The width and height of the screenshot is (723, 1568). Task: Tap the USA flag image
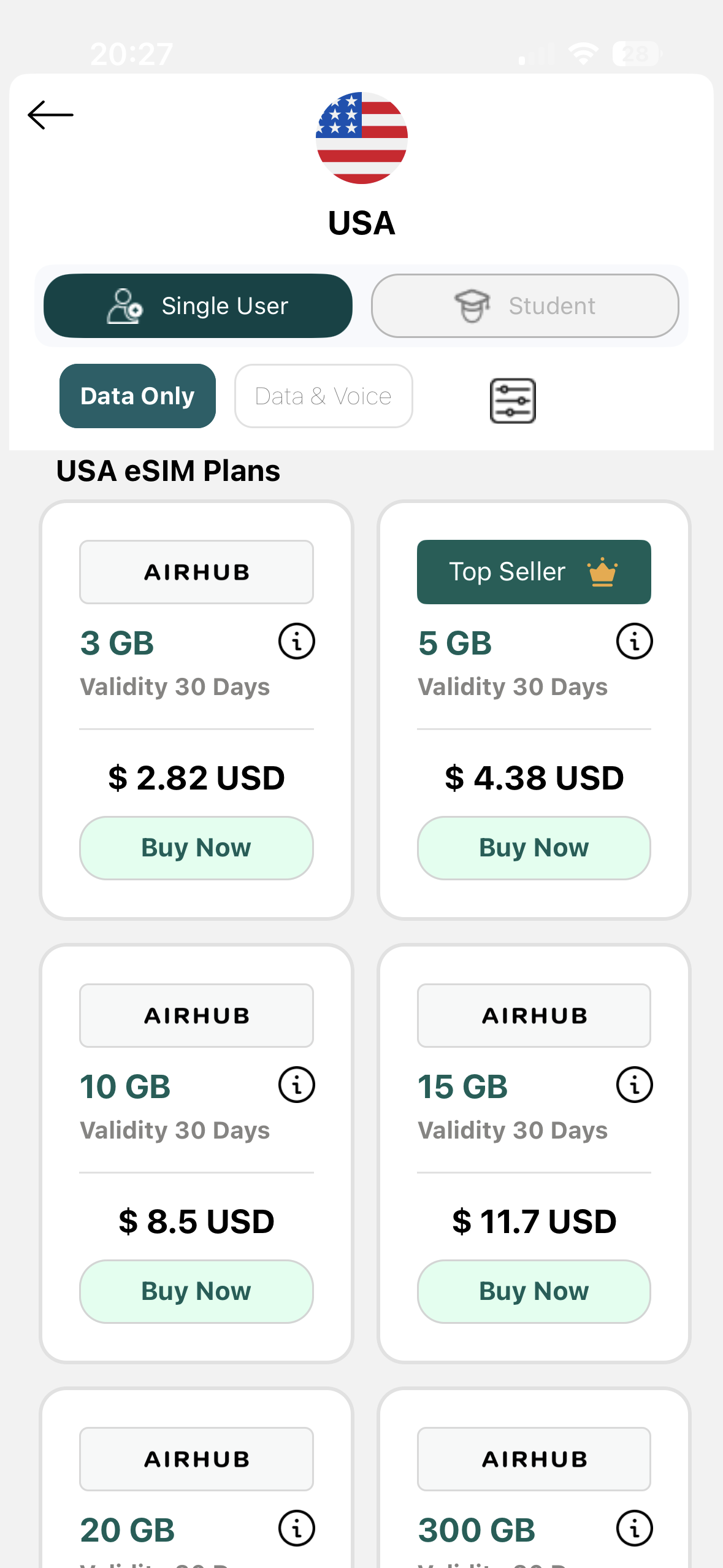[362, 138]
